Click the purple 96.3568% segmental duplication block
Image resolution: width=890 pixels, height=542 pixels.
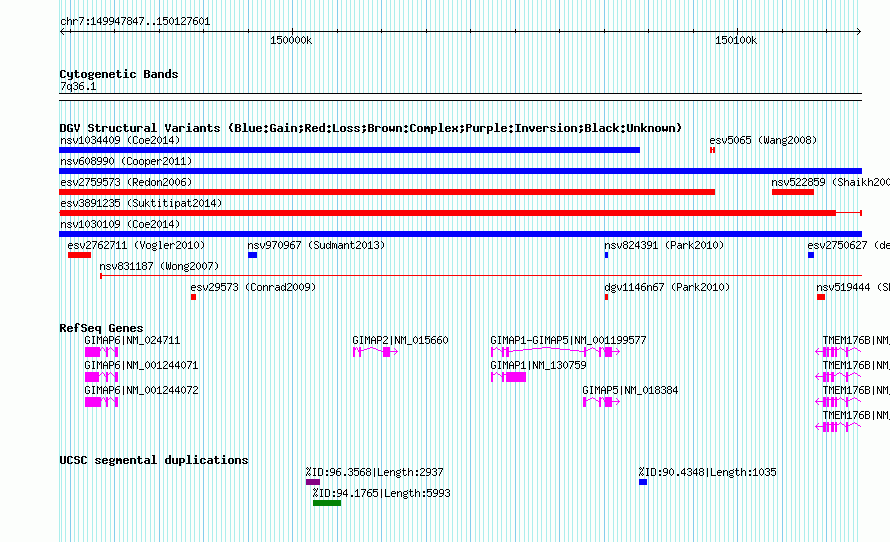[x=313, y=482]
